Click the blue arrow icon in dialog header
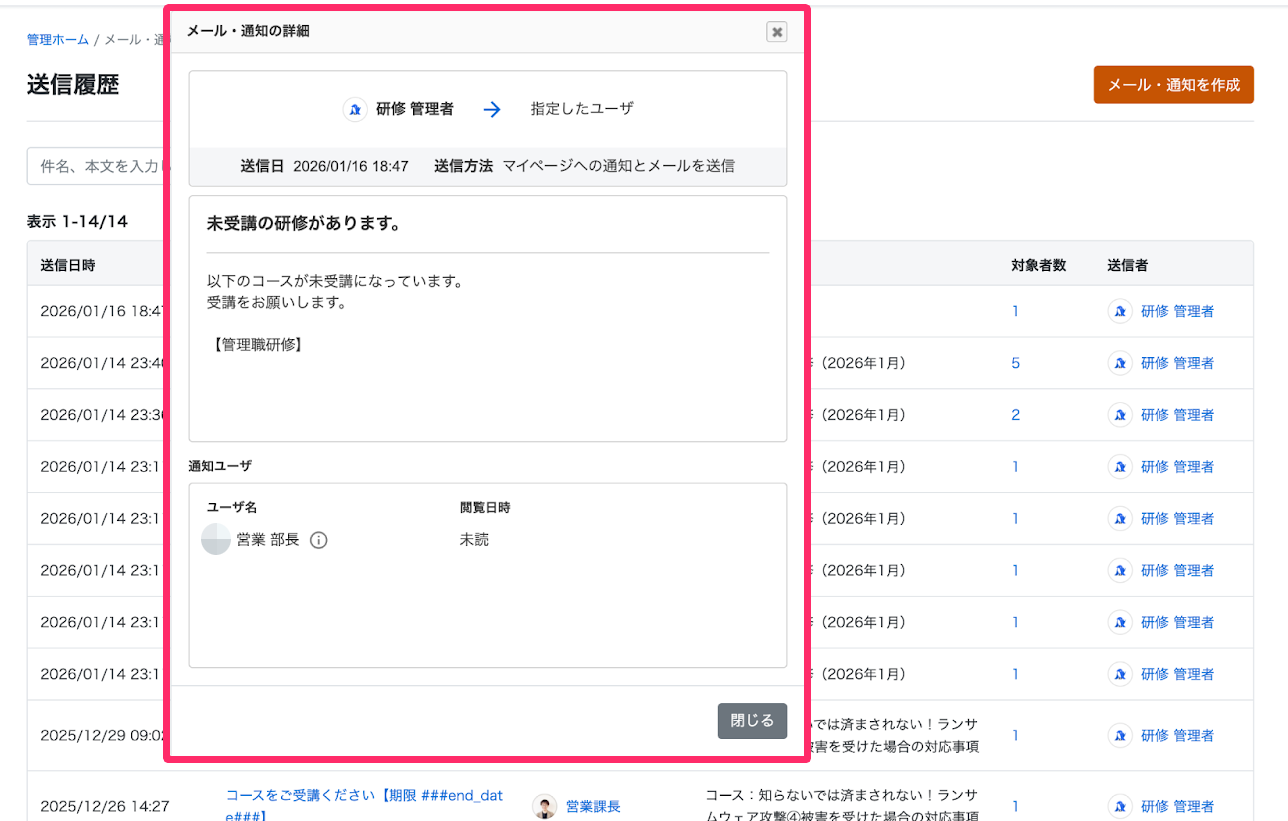This screenshot has width=1288, height=821. [x=492, y=110]
